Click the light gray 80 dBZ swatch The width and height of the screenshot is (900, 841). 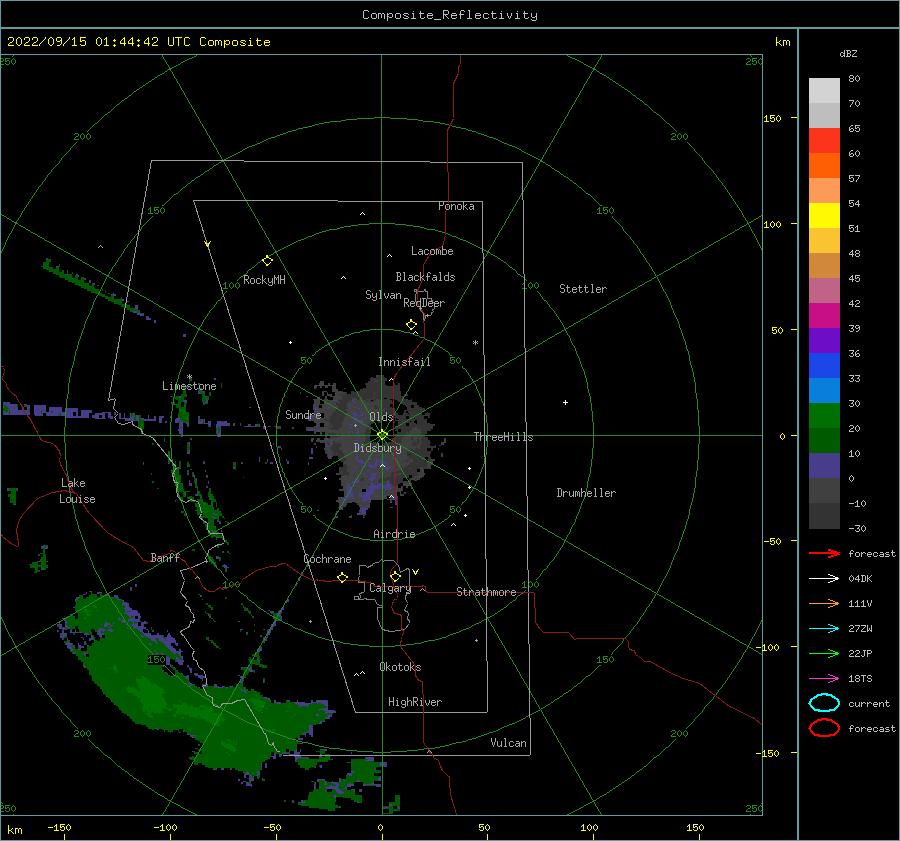pos(824,90)
